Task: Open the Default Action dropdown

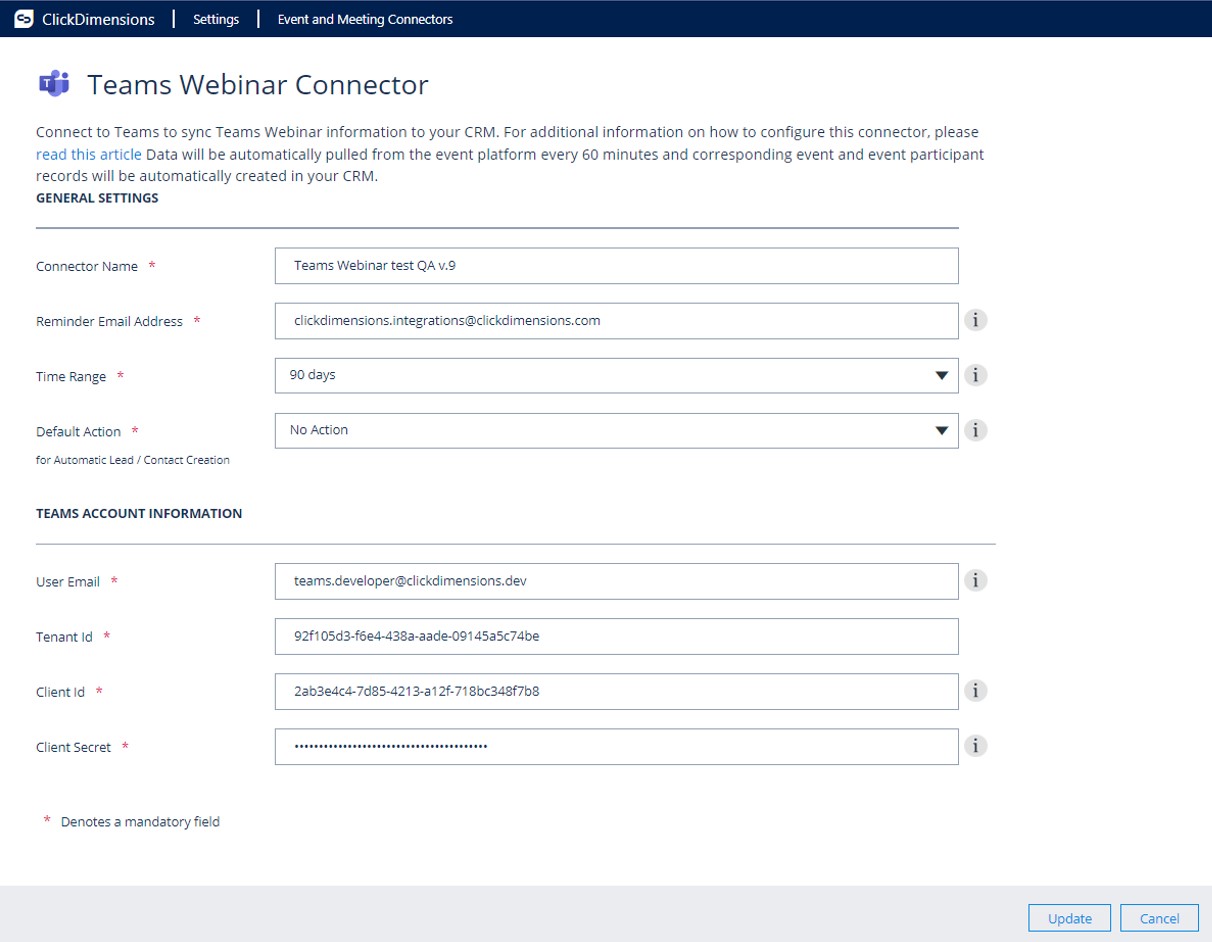Action: tap(616, 431)
